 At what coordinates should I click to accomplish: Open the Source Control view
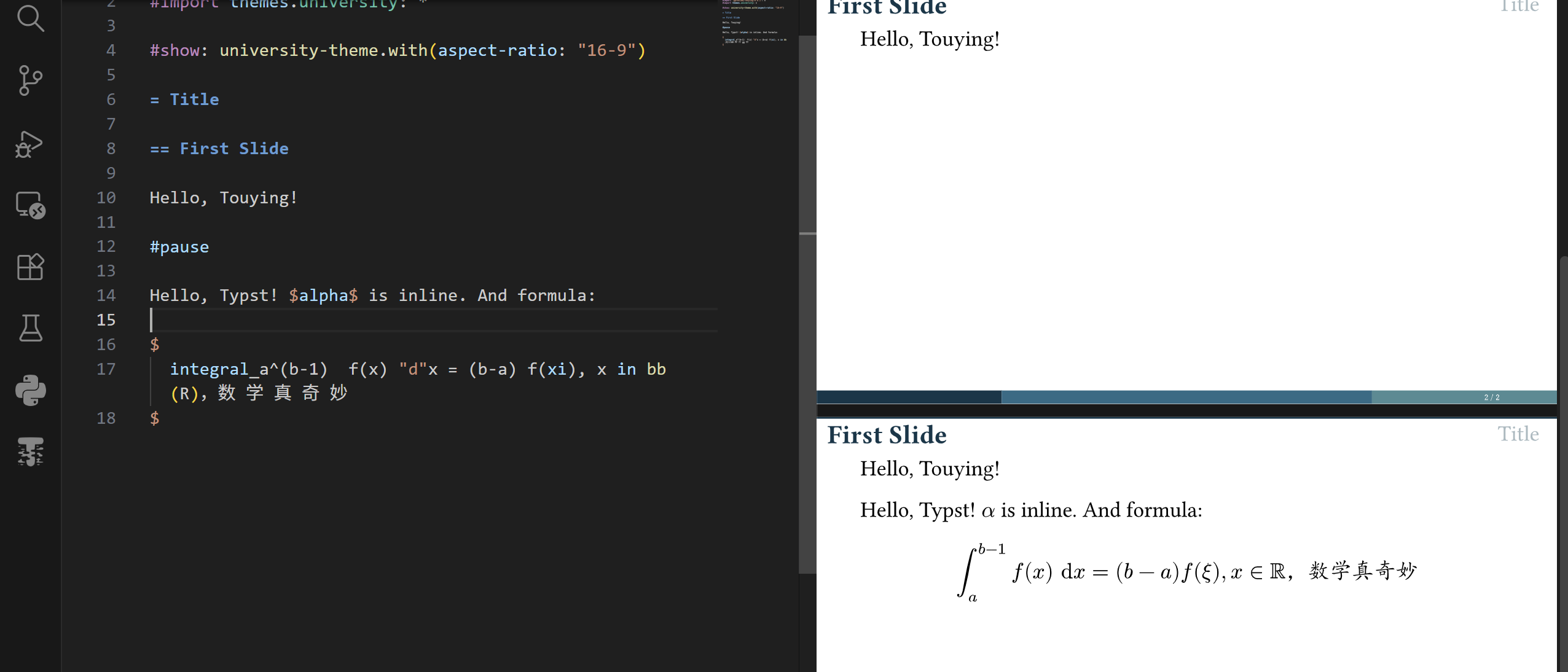click(x=30, y=80)
